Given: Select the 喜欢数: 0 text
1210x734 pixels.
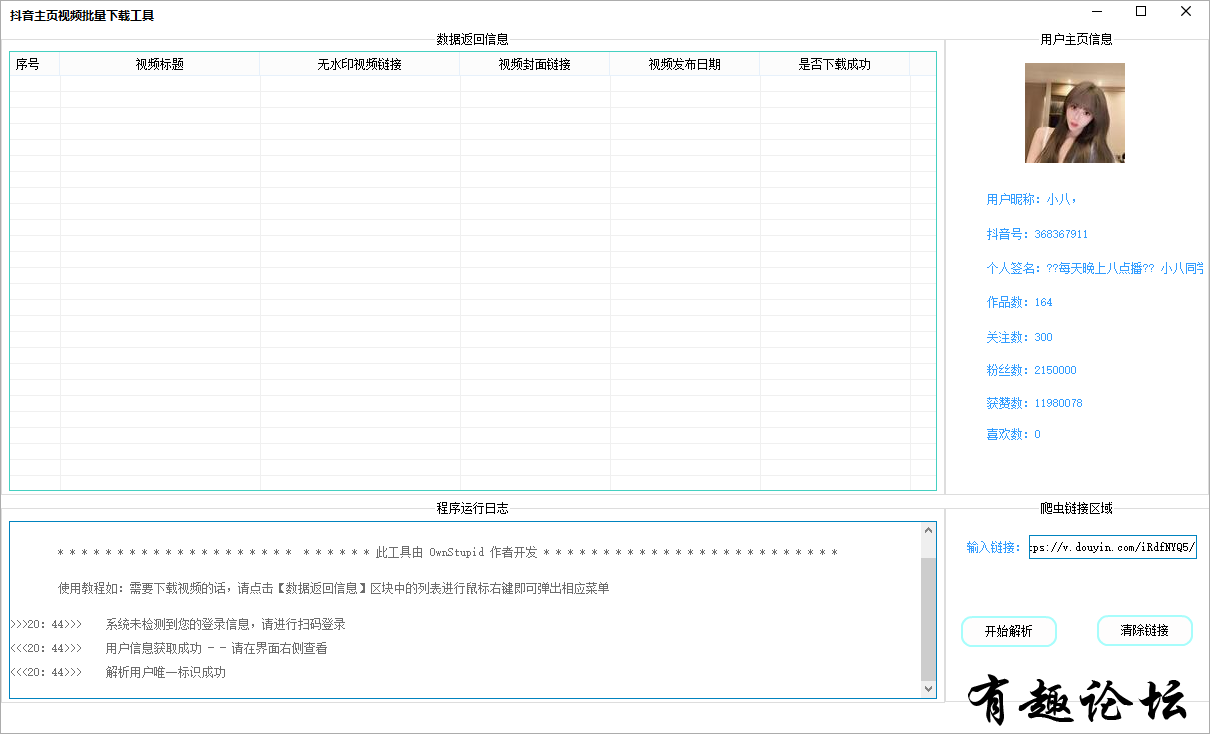Looking at the screenshot, I should 1013,434.
